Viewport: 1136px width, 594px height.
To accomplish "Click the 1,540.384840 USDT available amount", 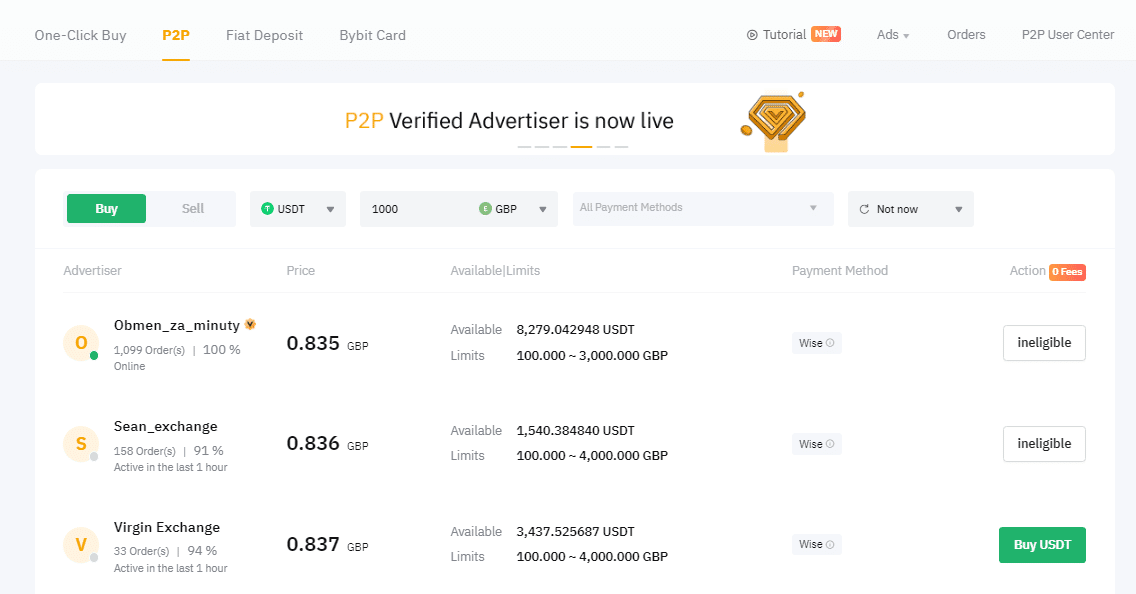I will 575,430.
